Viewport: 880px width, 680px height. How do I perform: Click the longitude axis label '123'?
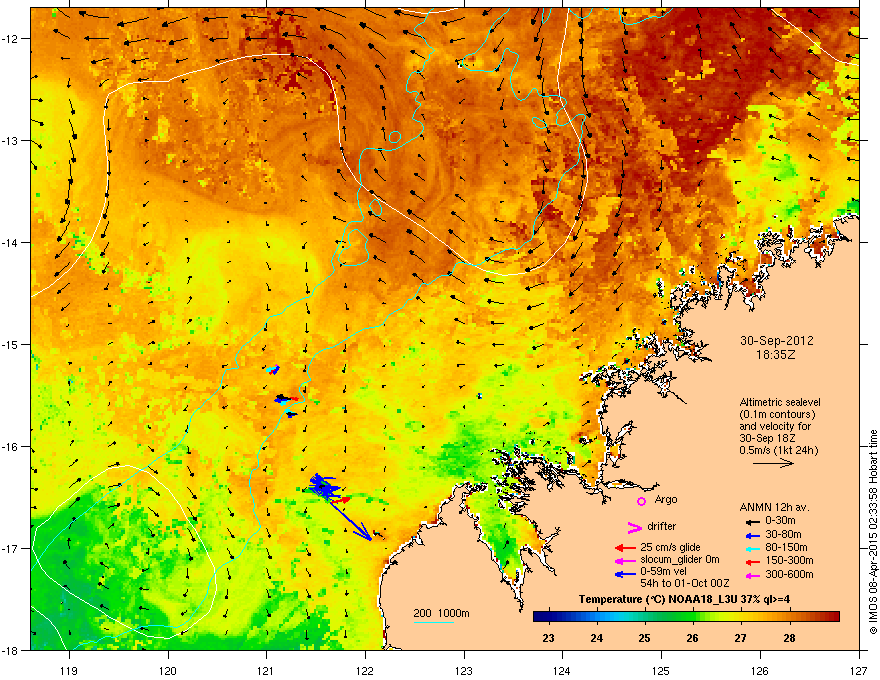coord(464,670)
